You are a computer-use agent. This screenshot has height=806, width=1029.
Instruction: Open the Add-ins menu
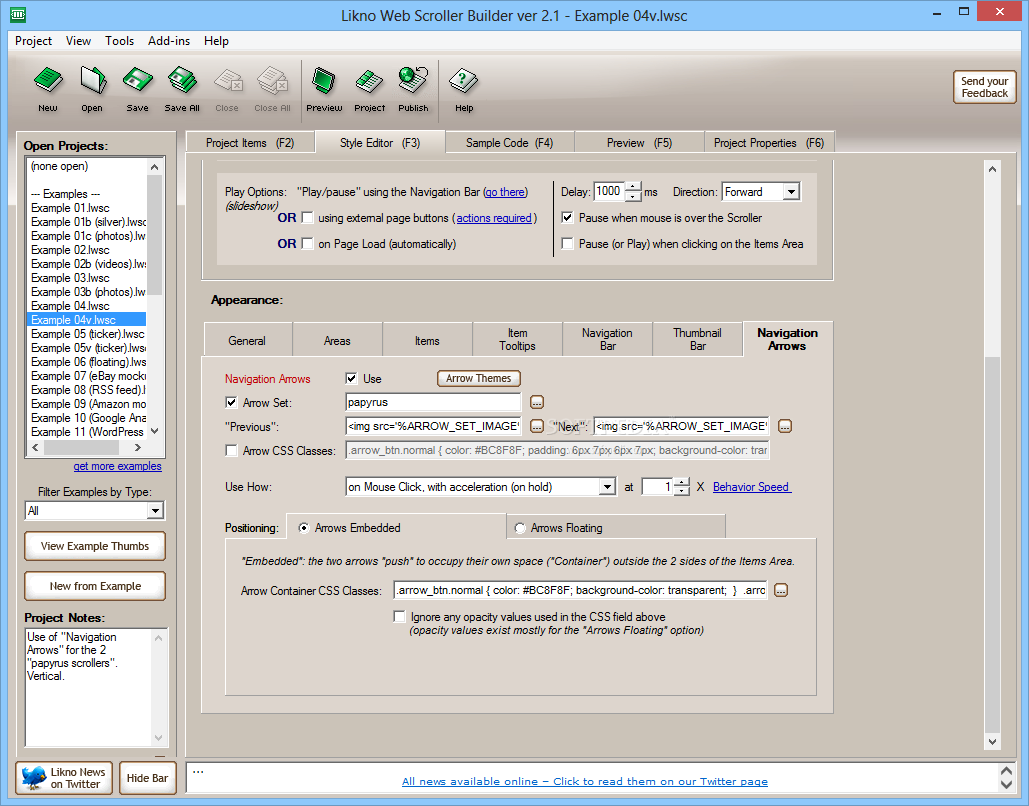tap(169, 41)
